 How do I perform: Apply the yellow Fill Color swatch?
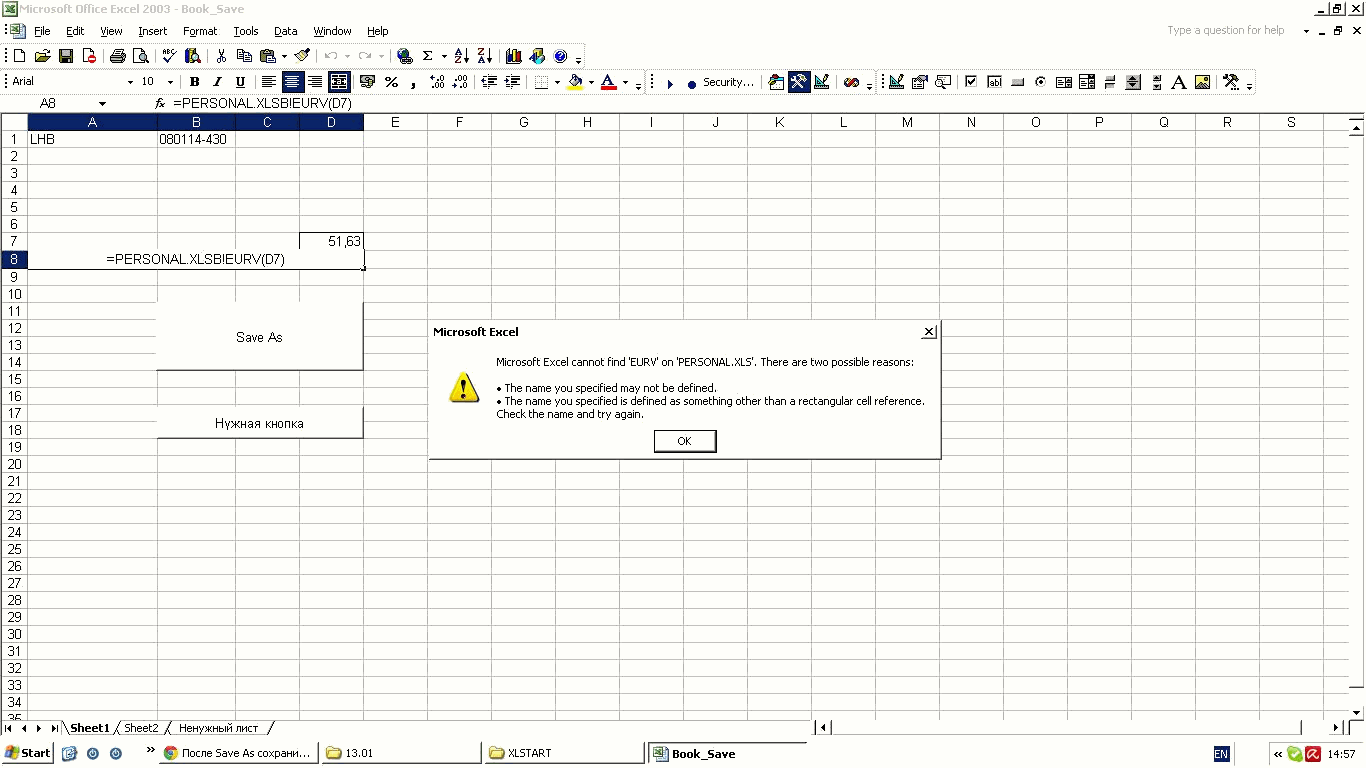[575, 82]
